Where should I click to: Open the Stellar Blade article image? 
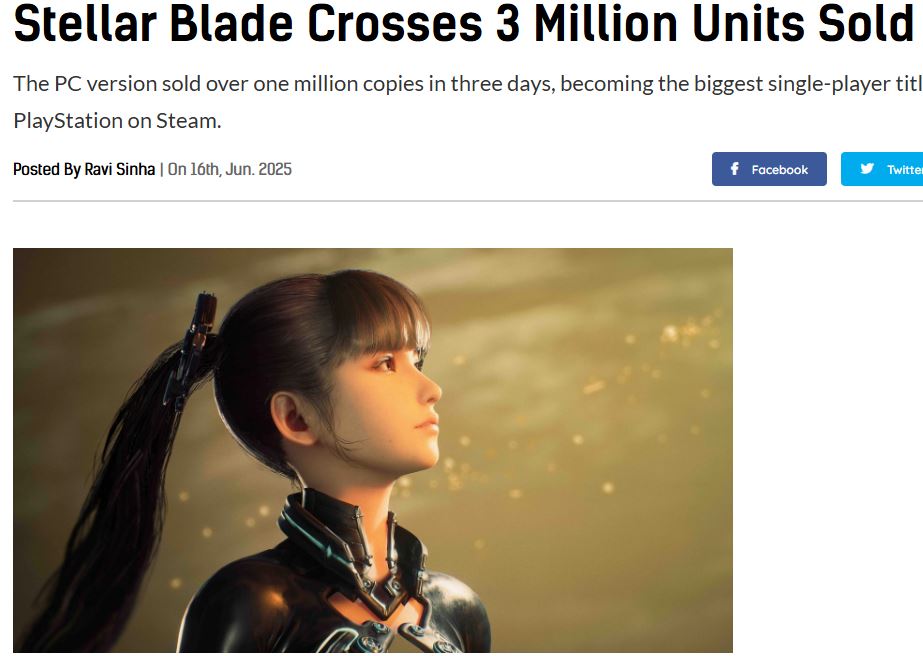pyautogui.click(x=373, y=450)
